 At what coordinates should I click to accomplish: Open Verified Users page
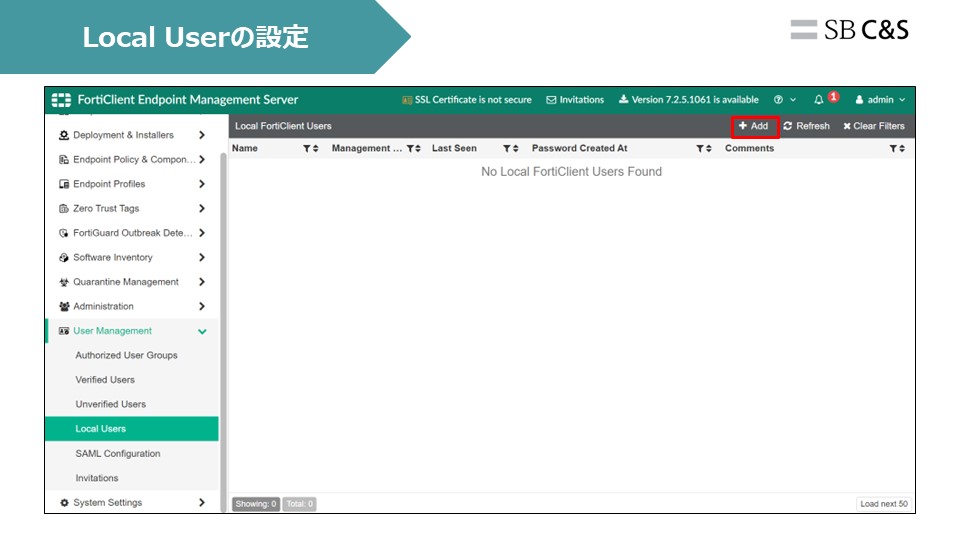(x=105, y=380)
